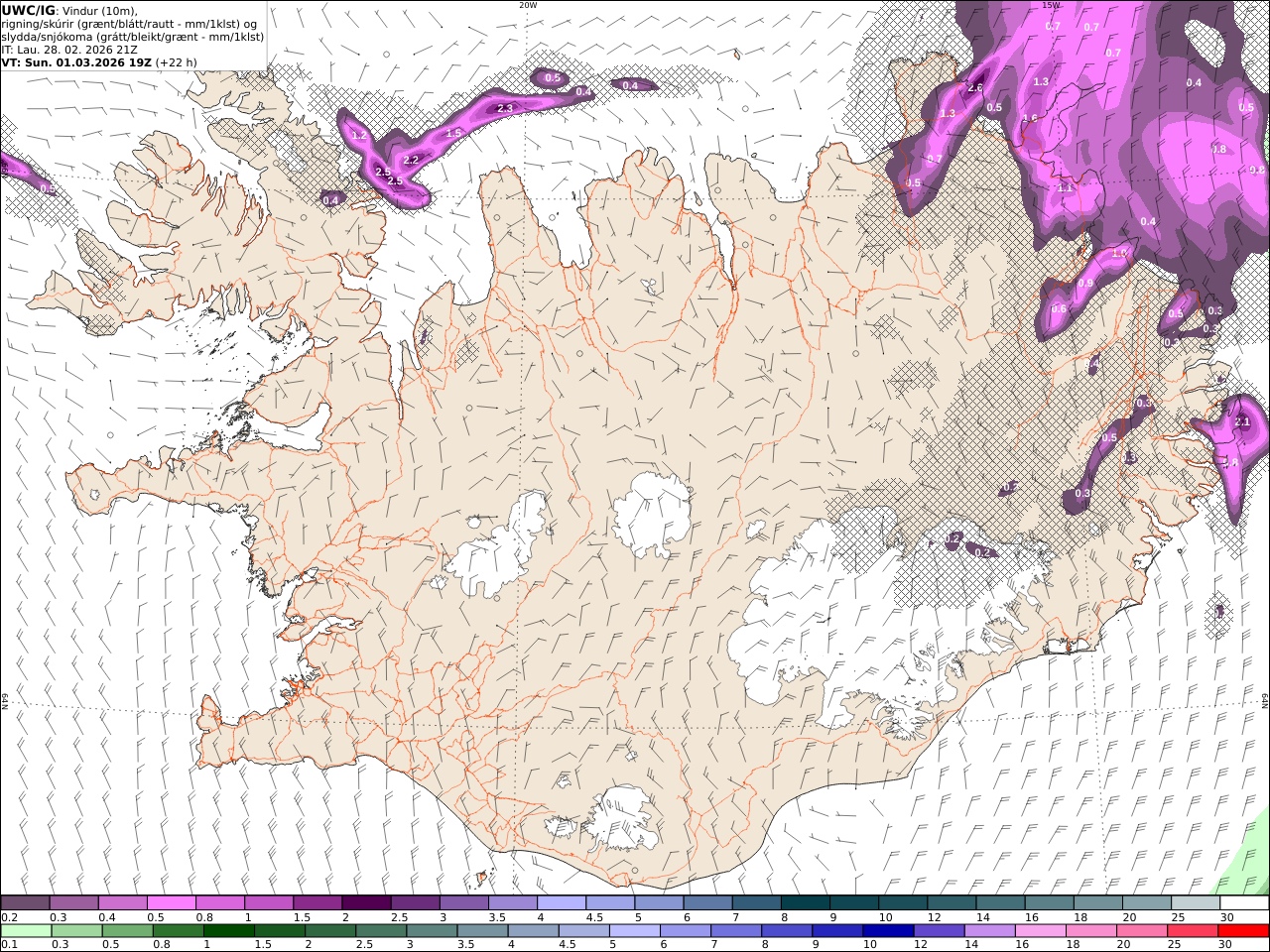The height and width of the screenshot is (952, 1270).
Task: Click the '0.1' label on the rain scale
Action: (x=9, y=945)
